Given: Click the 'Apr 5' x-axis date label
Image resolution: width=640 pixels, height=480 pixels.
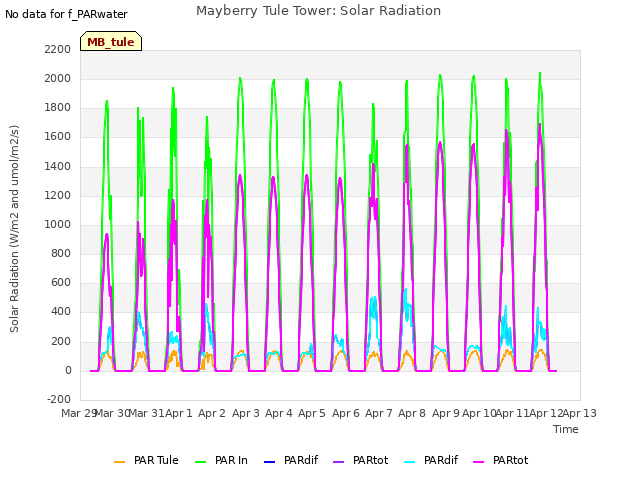Looking at the screenshot, I should click(x=312, y=413).
